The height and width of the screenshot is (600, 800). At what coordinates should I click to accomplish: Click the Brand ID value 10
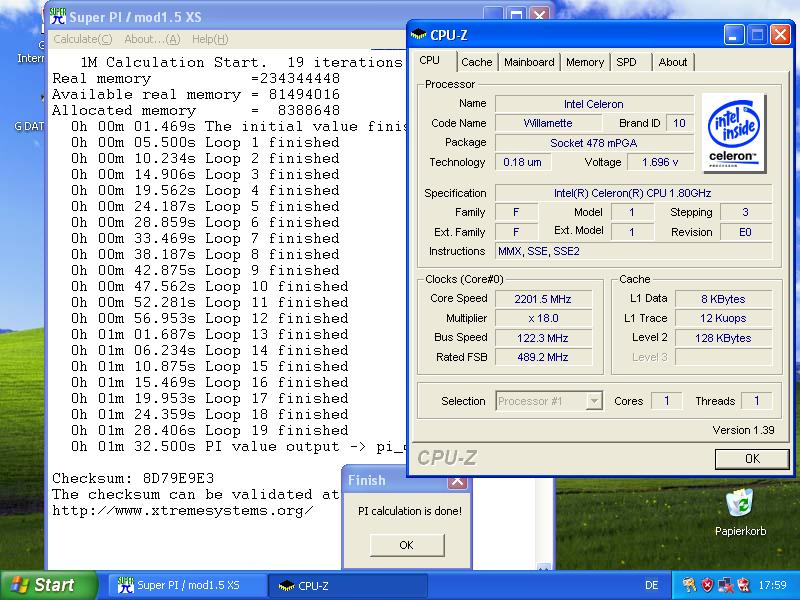point(679,123)
